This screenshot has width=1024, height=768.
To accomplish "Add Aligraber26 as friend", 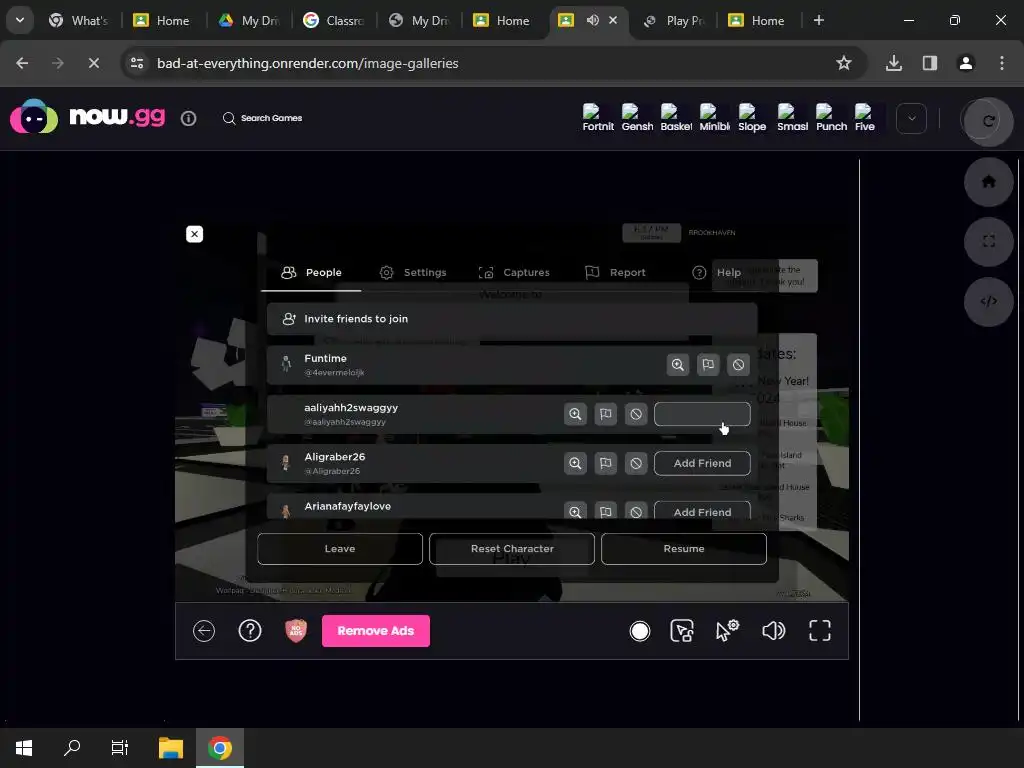I will (x=702, y=463).
